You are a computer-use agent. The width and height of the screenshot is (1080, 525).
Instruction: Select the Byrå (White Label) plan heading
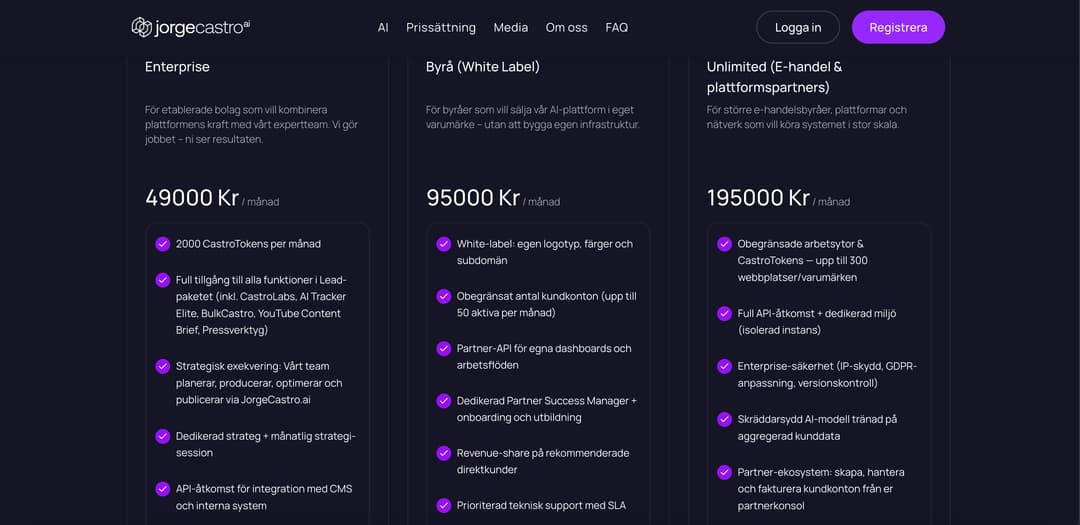click(x=483, y=67)
